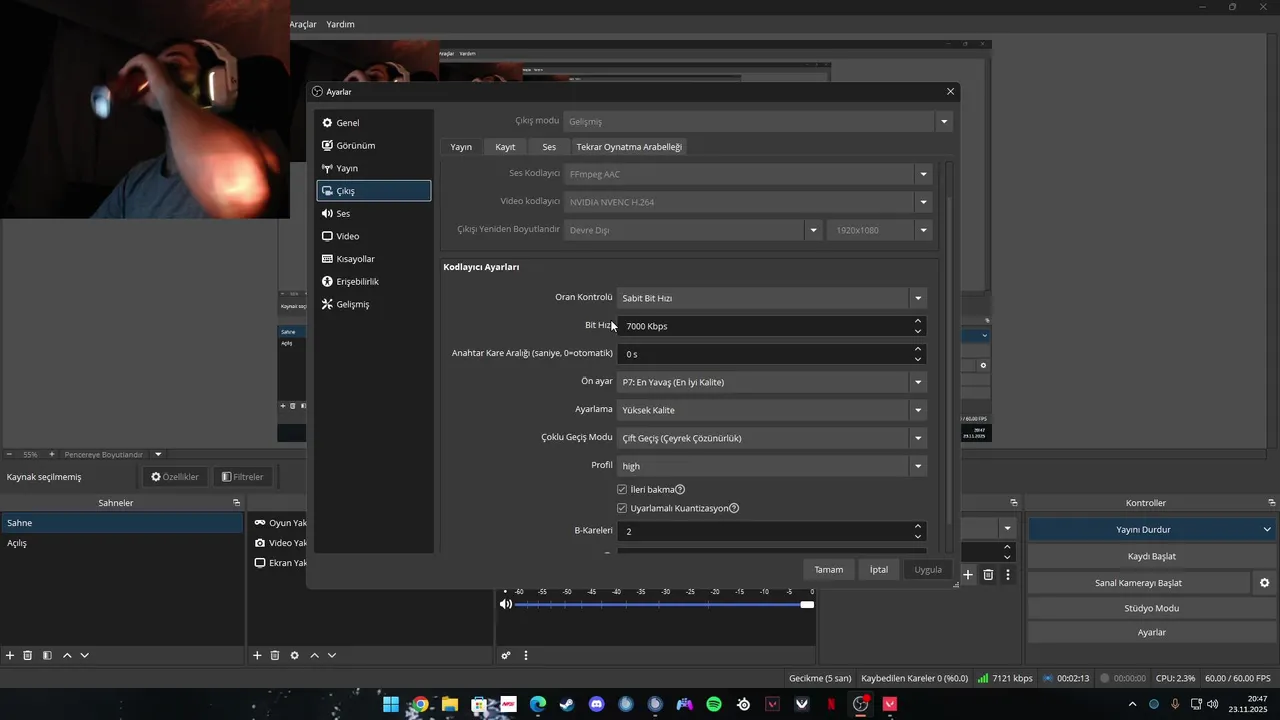
Task: Open advanced audio properties gears icon
Action: 506,655
